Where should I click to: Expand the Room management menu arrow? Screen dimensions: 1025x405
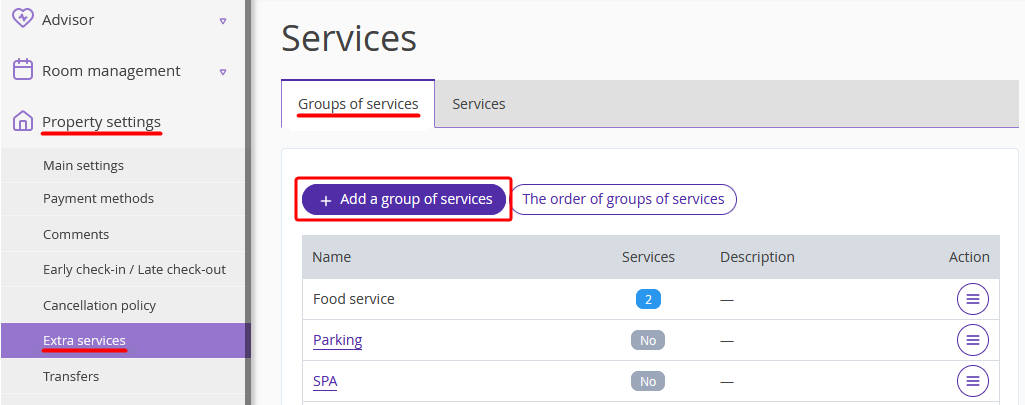pos(223,72)
